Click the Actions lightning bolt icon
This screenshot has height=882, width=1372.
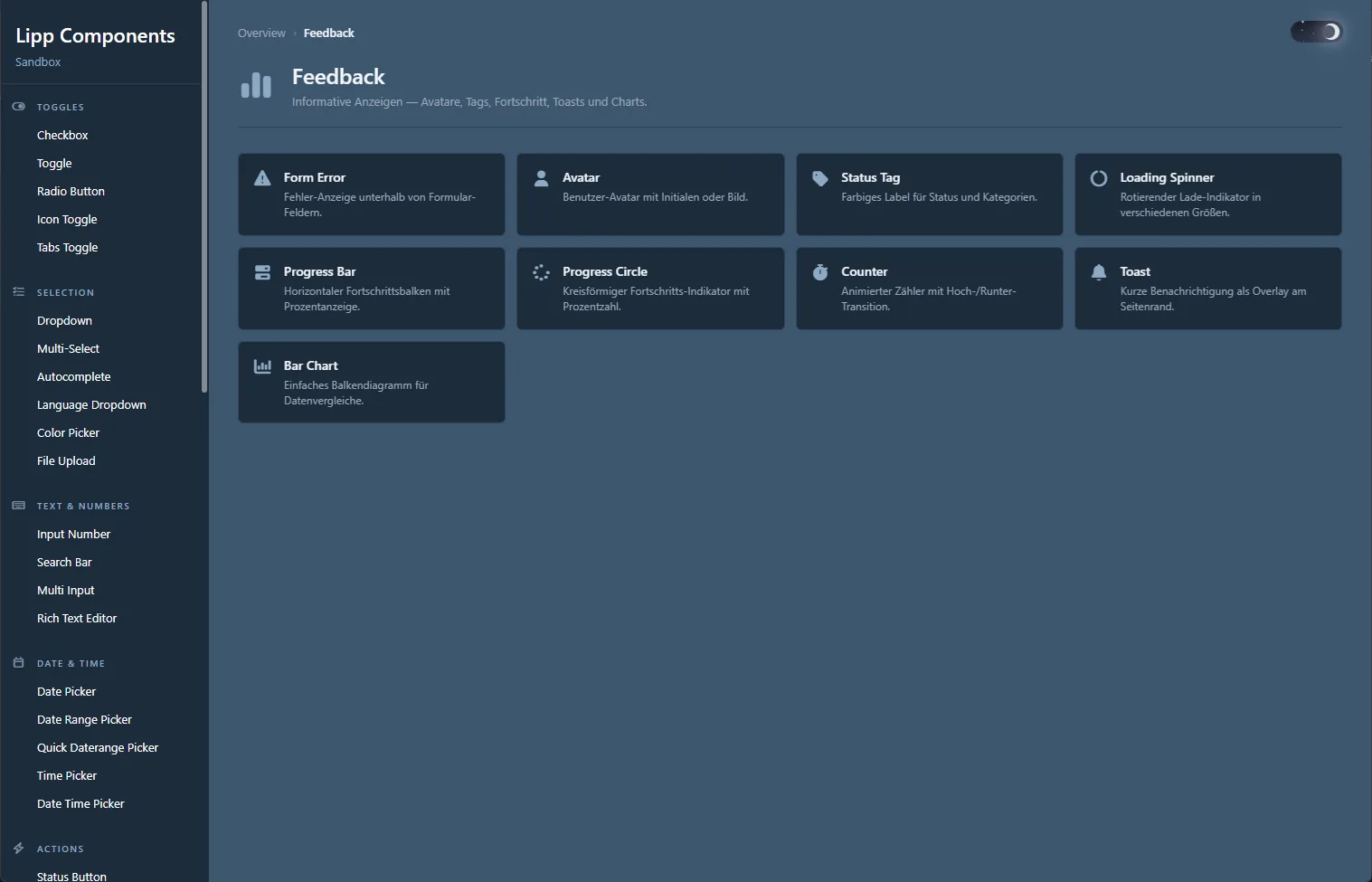coord(18,849)
